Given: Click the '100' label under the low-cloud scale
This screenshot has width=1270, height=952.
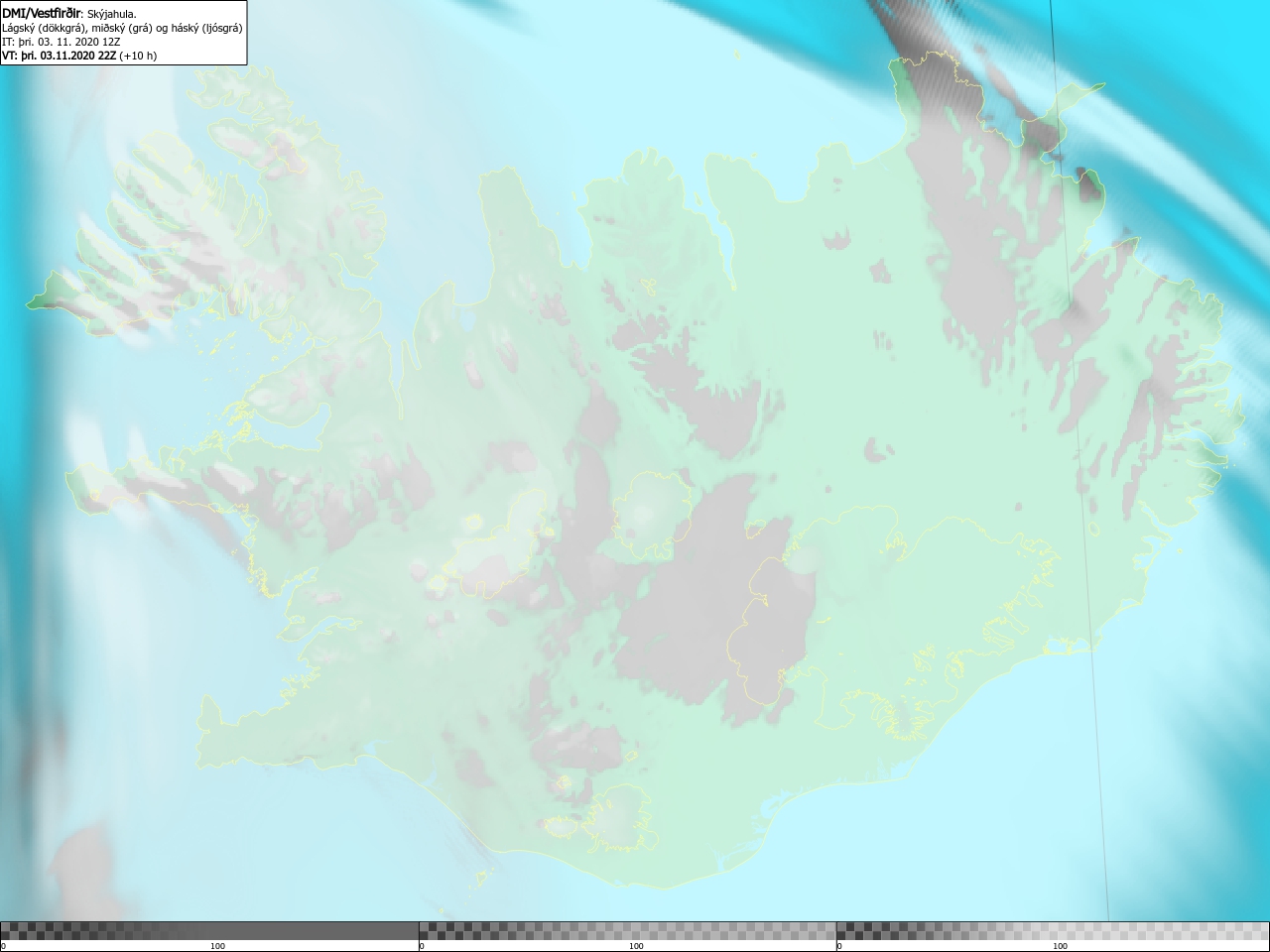Looking at the screenshot, I should [217, 946].
